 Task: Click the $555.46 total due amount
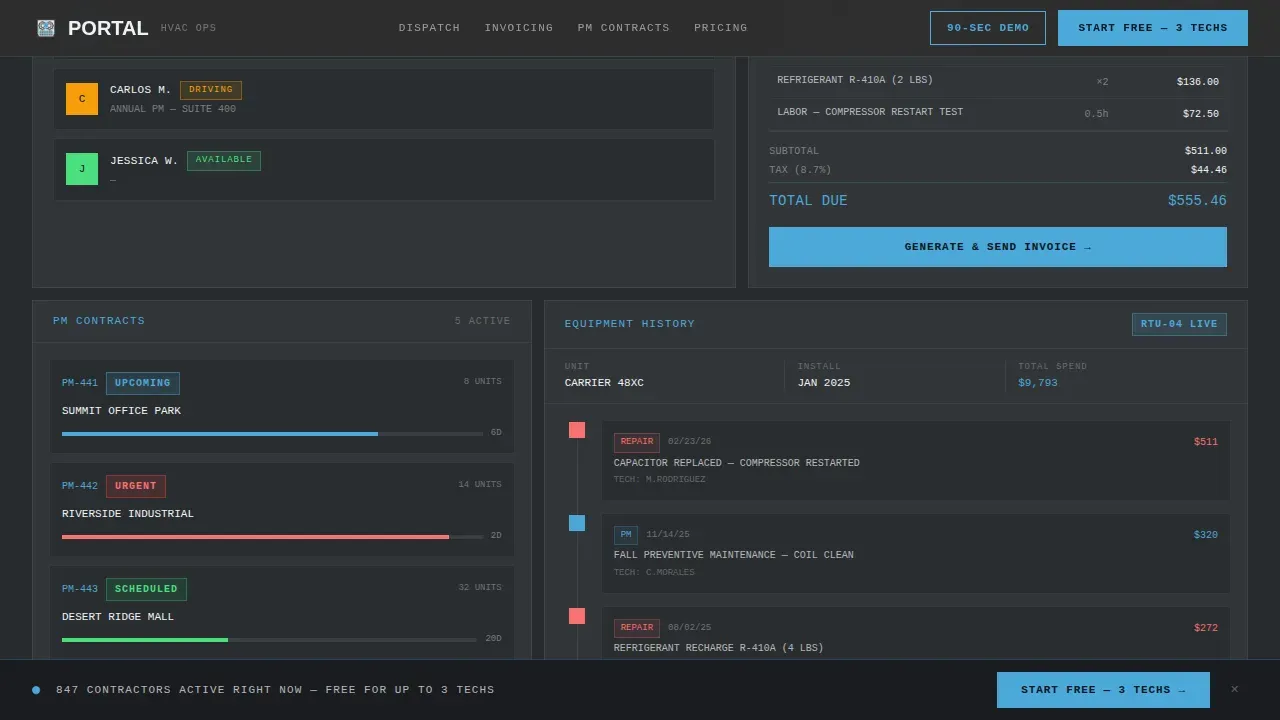point(1197,201)
